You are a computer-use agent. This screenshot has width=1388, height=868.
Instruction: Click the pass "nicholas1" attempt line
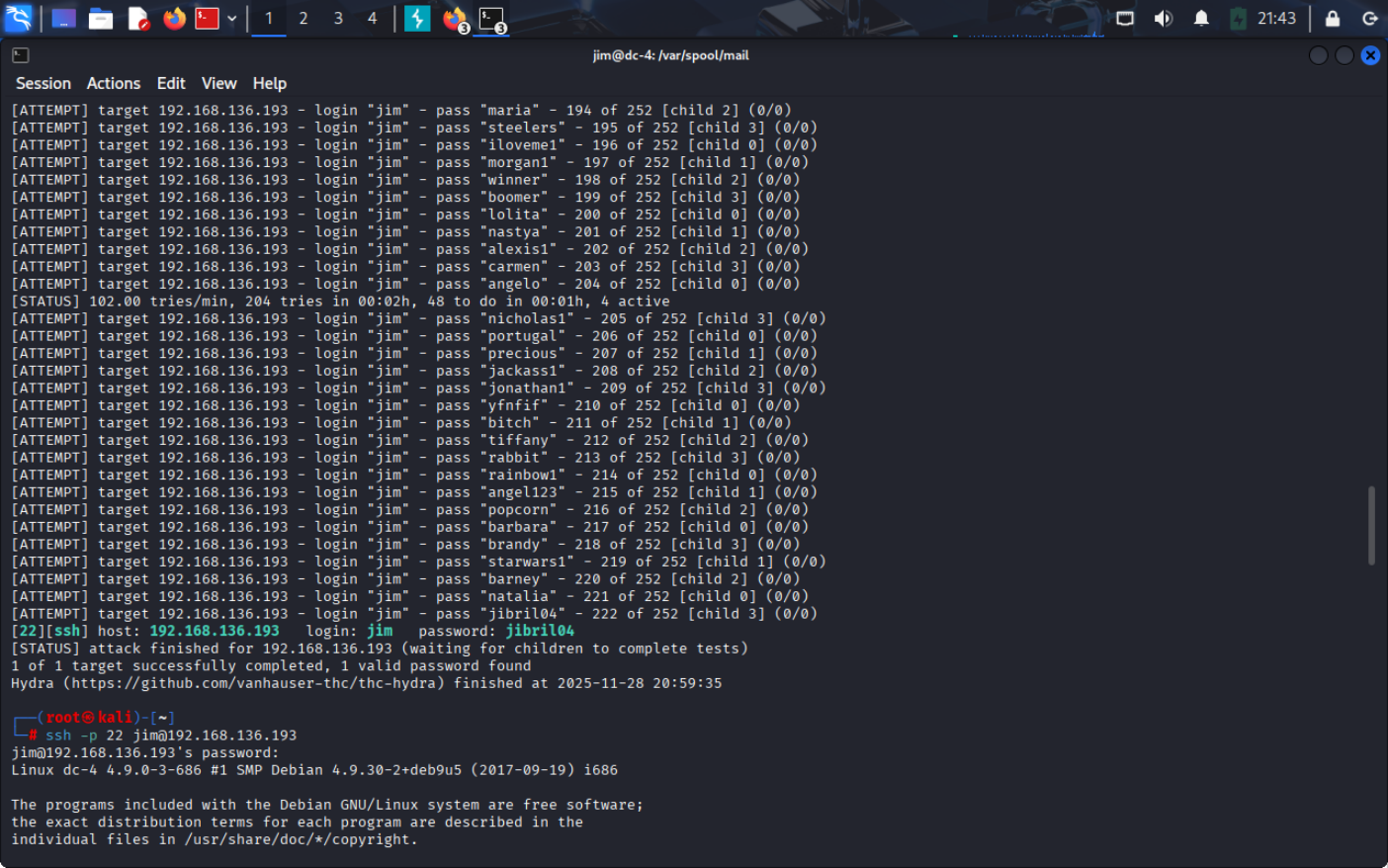(418, 318)
